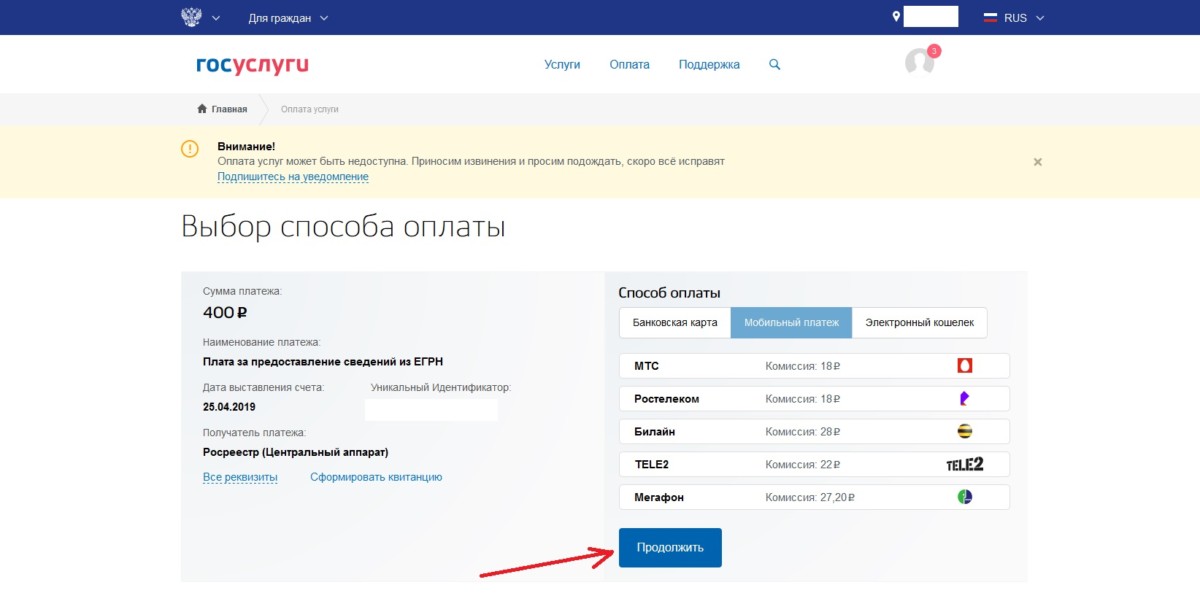
Task: Open the Все реквизиты link
Action: click(240, 477)
